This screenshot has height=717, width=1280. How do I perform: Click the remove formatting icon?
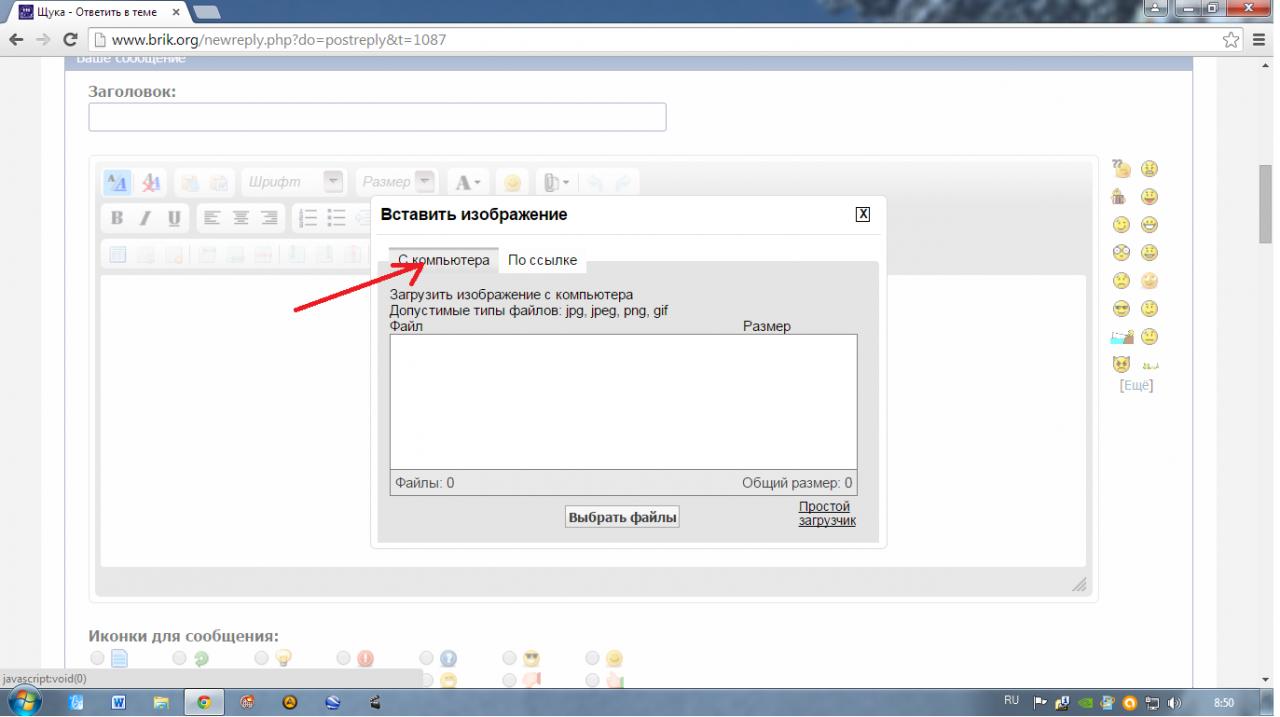[x=150, y=182]
